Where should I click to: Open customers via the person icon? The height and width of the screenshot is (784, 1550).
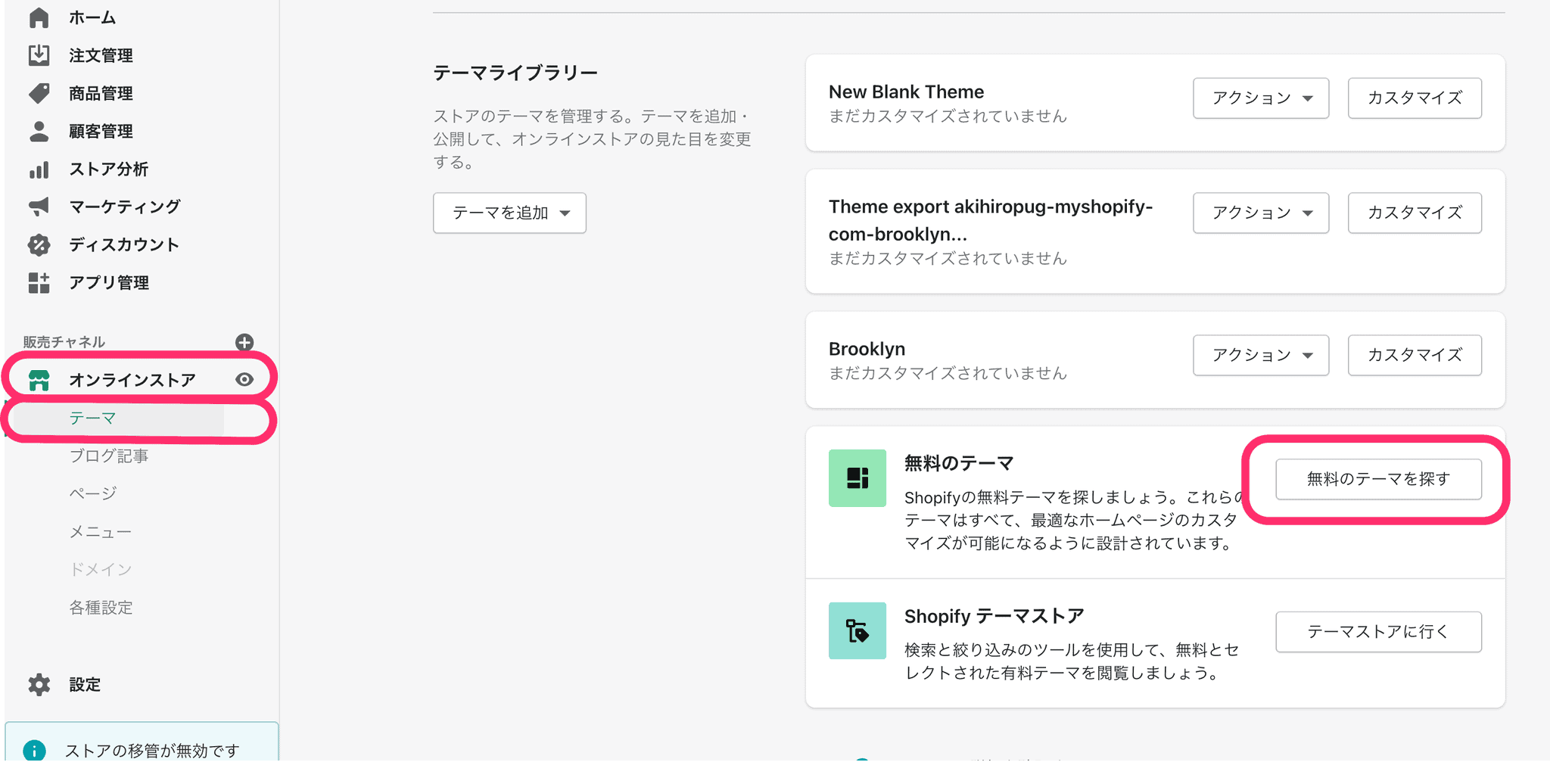[39, 131]
